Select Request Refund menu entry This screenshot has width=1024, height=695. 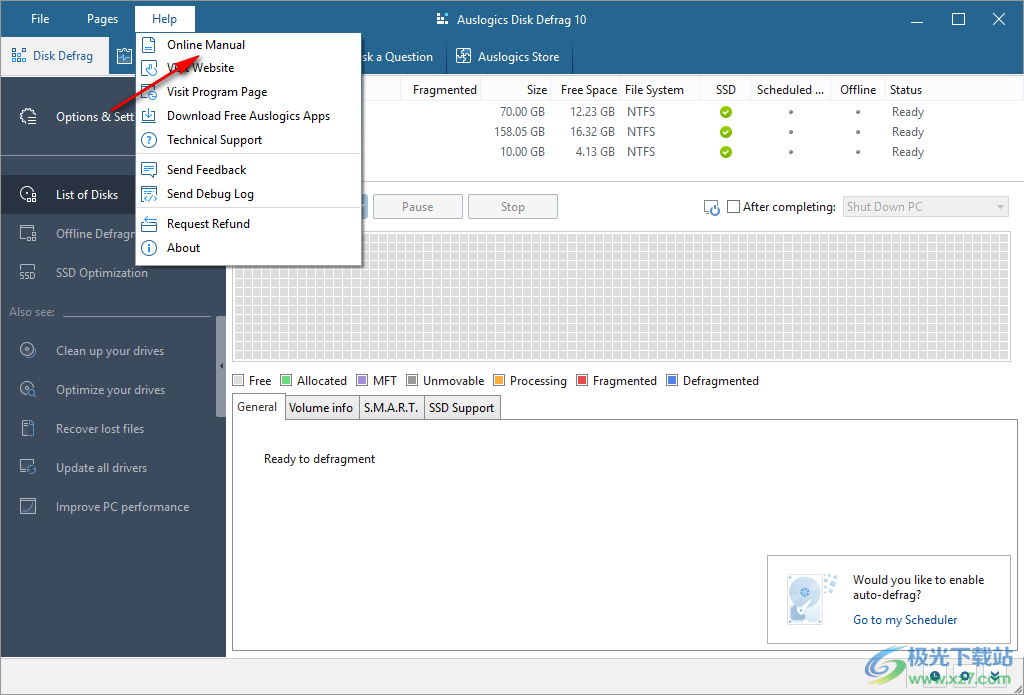(x=249, y=224)
